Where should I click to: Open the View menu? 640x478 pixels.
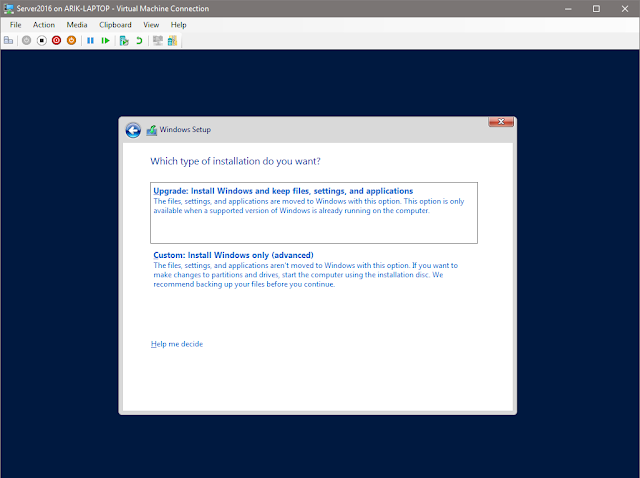[x=151, y=25]
